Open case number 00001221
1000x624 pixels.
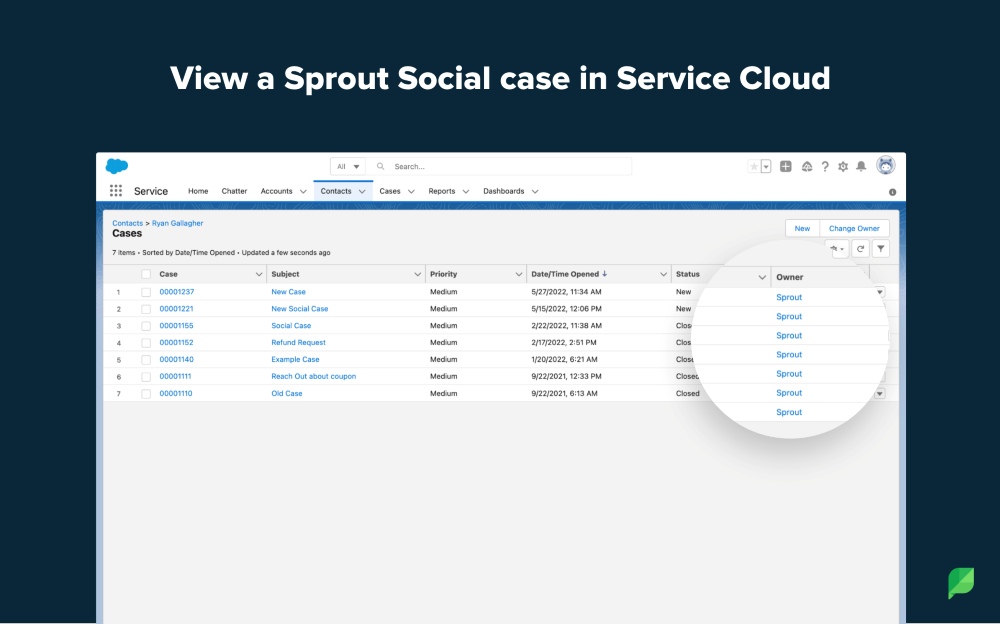pos(176,309)
